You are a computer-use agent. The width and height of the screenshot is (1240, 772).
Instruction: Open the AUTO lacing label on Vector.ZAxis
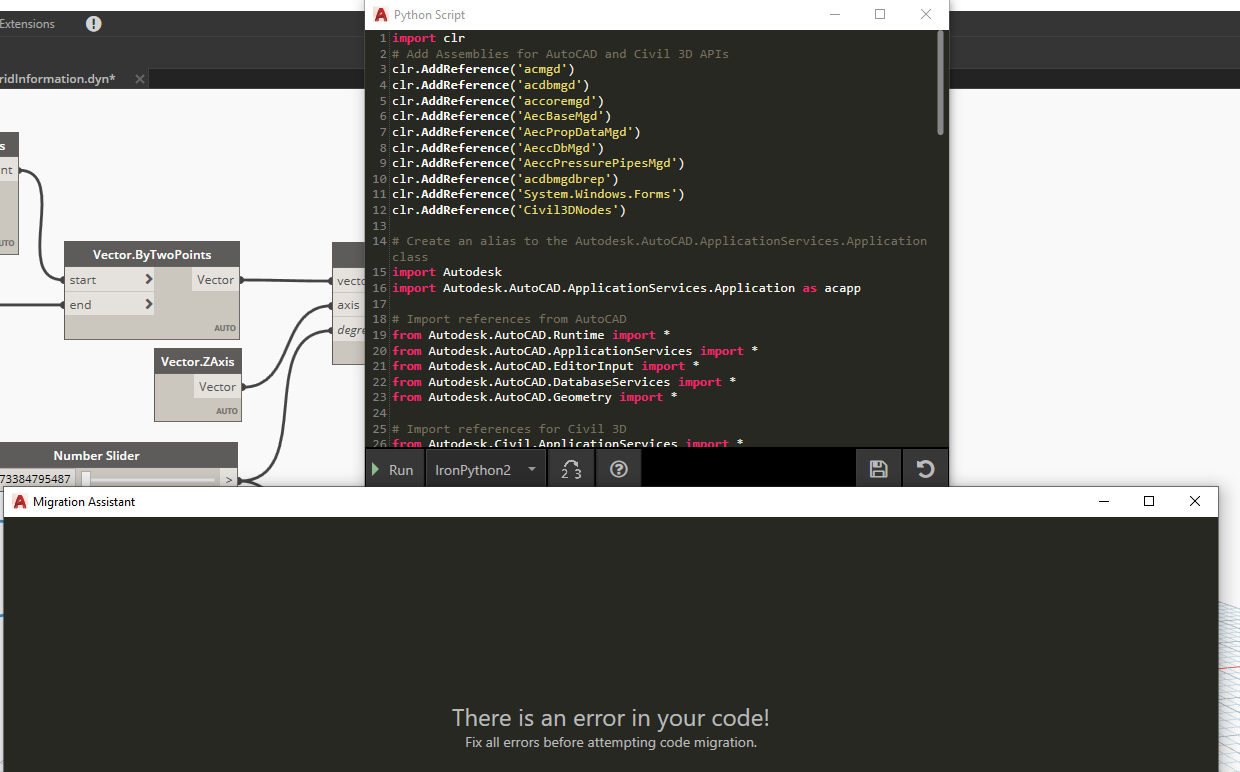[x=227, y=411]
